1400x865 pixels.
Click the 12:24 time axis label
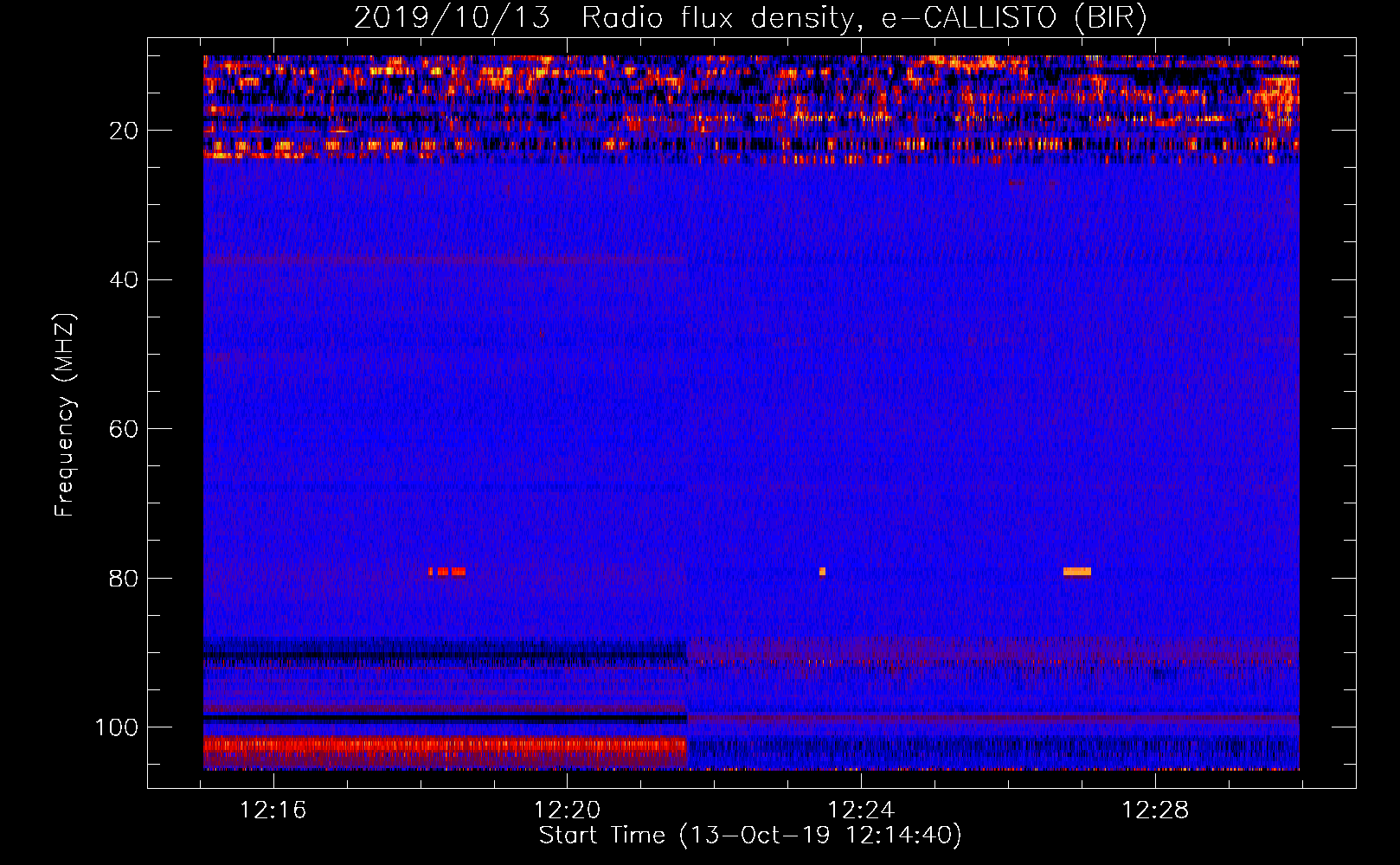point(862,811)
